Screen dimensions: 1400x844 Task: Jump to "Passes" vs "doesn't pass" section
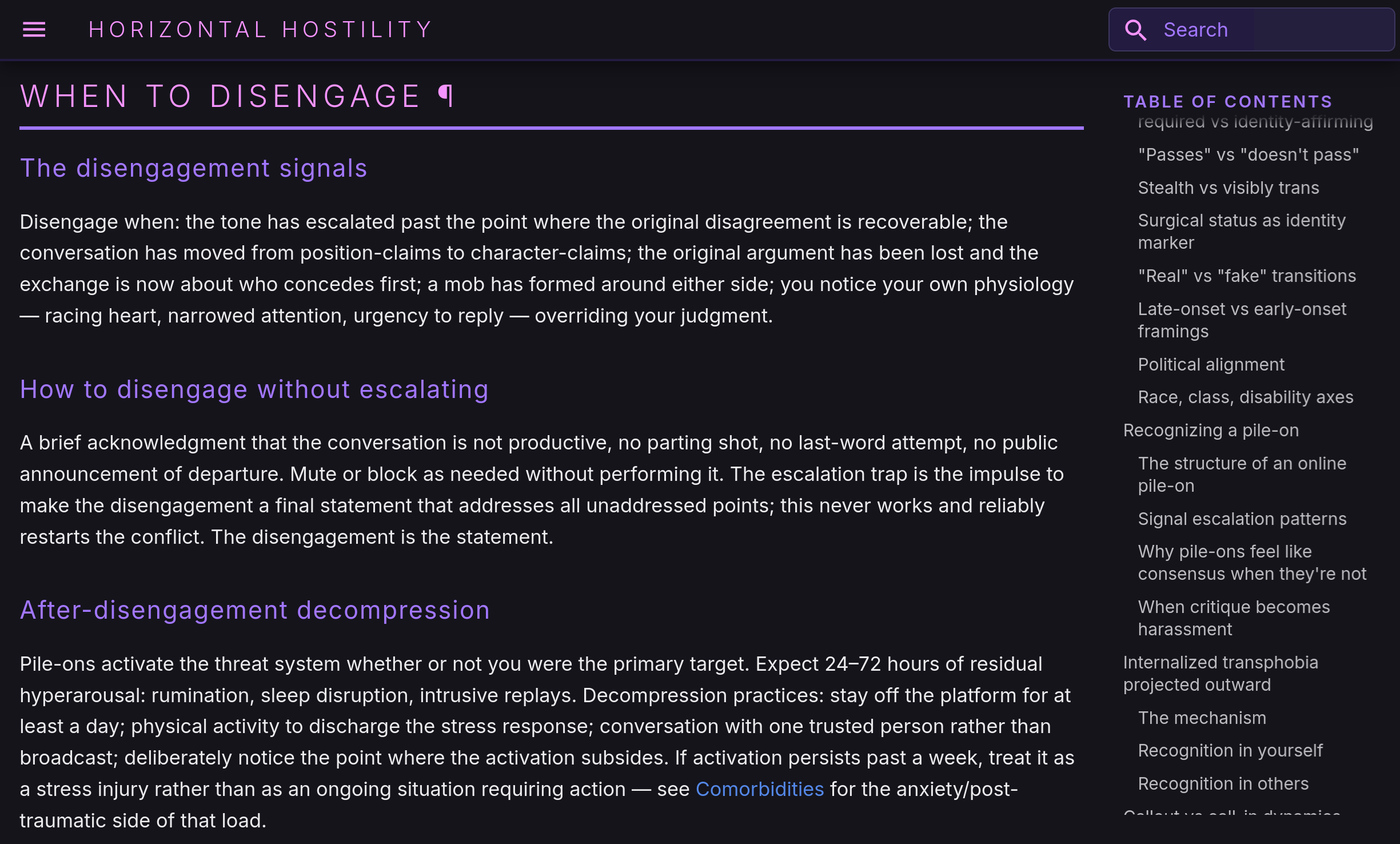coord(1249,155)
